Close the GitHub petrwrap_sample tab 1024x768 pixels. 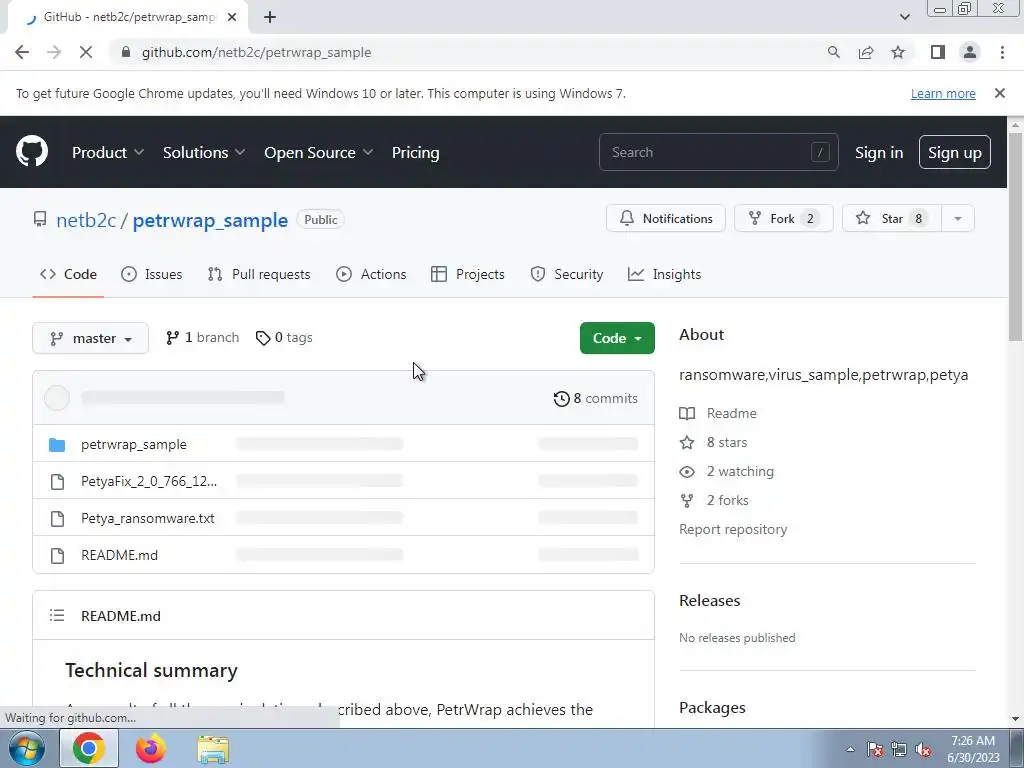[x=232, y=17]
